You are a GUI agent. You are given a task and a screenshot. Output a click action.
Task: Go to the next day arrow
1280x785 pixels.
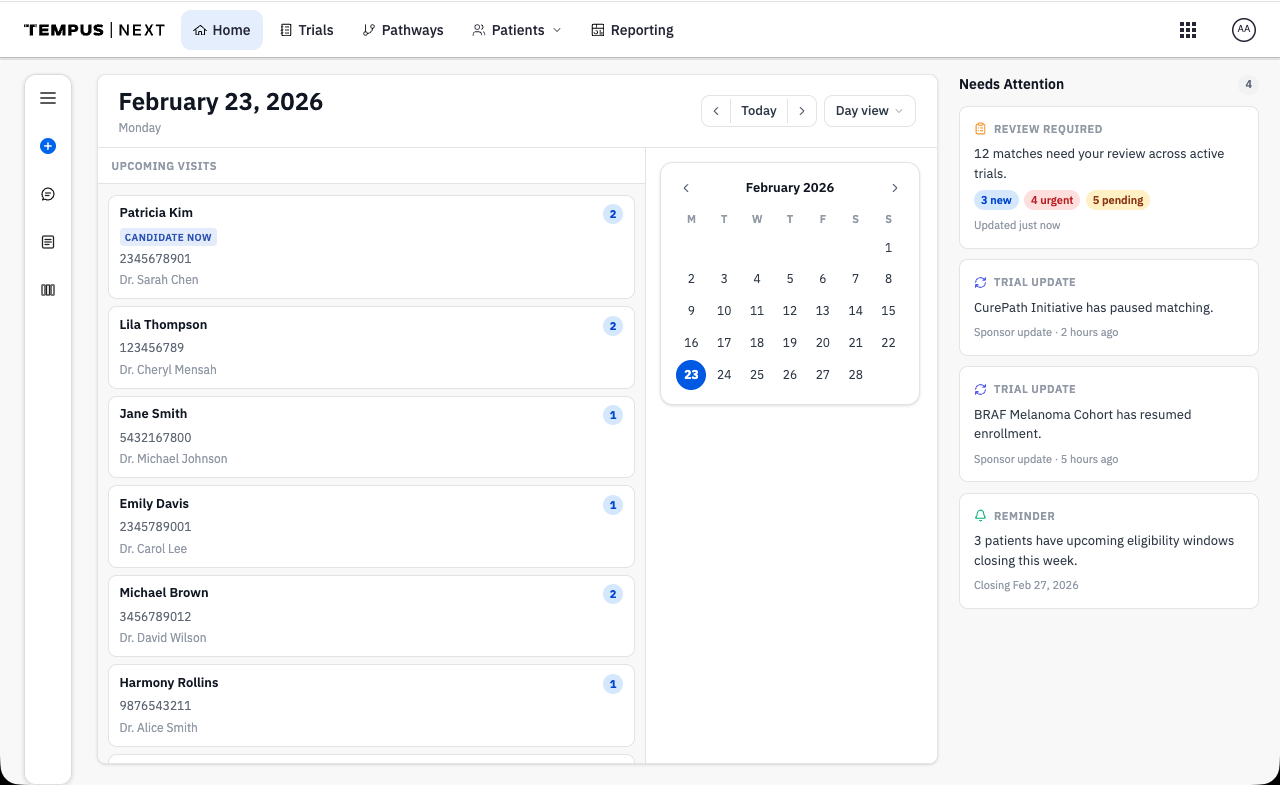[x=802, y=111]
